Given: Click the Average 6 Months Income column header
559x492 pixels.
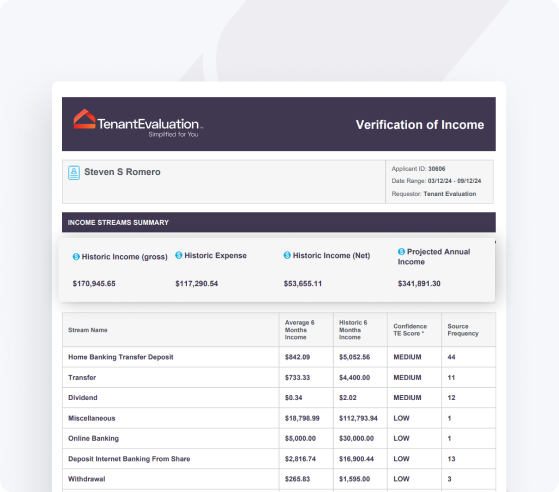Looking at the screenshot, I should pyautogui.click(x=299, y=330).
